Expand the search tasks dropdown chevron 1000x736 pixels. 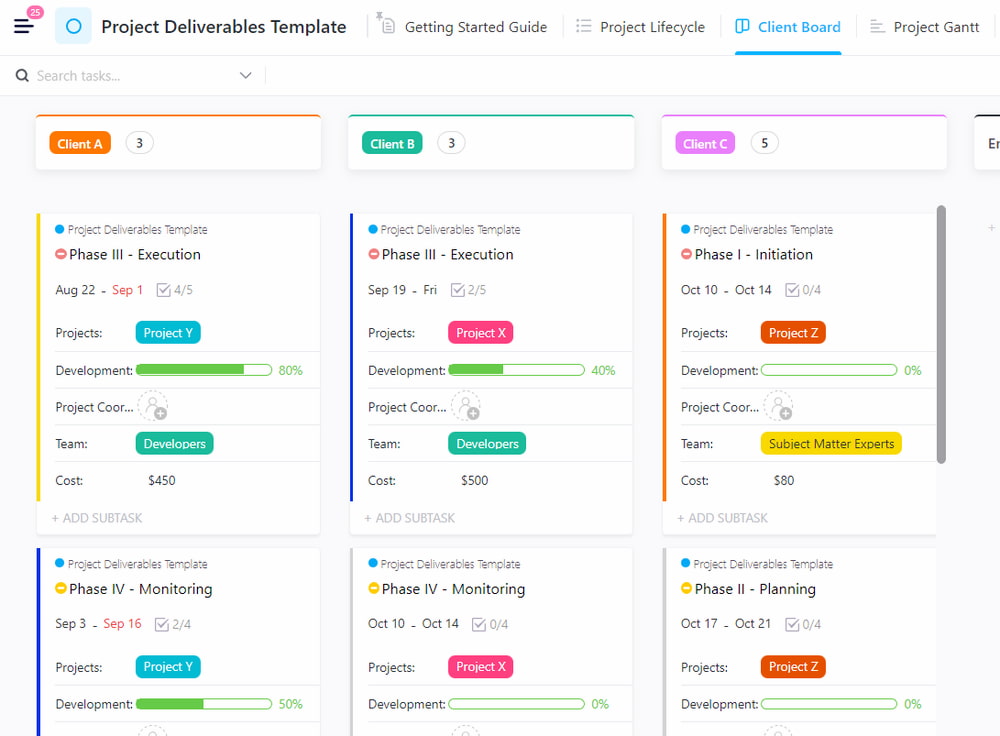tap(246, 75)
